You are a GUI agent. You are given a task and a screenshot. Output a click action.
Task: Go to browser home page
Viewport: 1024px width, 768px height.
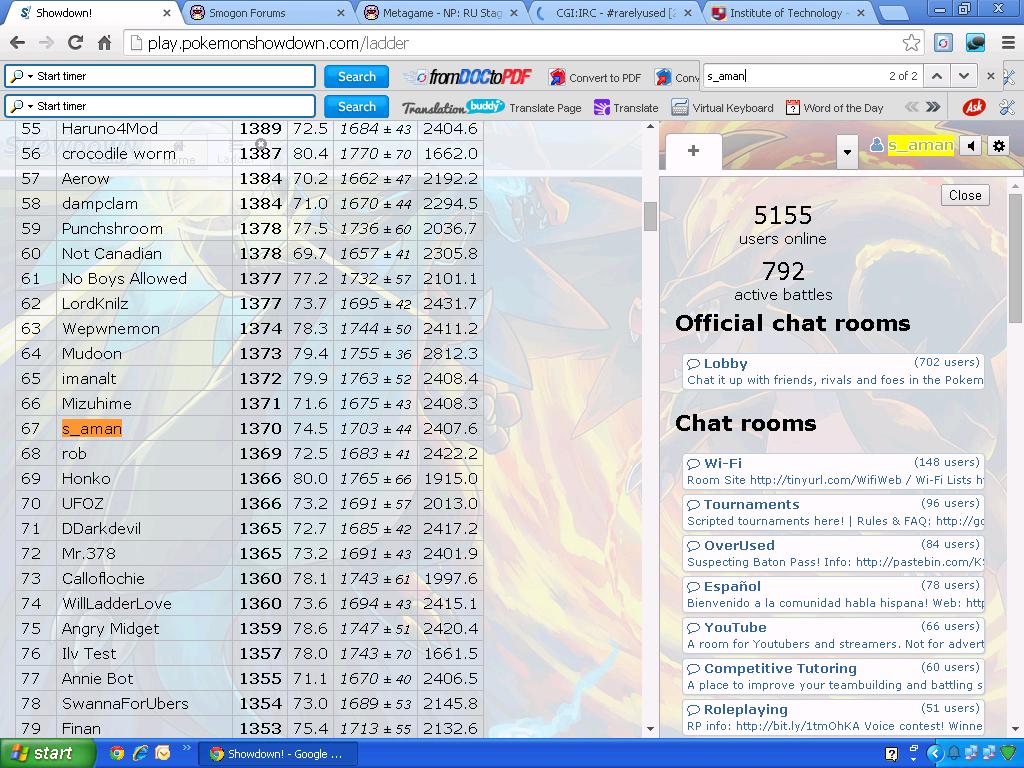pyautogui.click(x=104, y=43)
